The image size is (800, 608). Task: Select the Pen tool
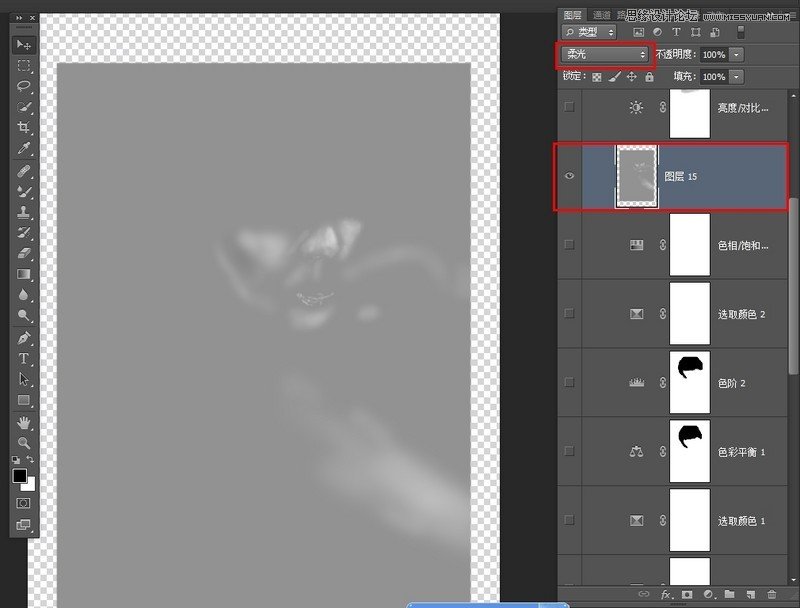[x=23, y=338]
